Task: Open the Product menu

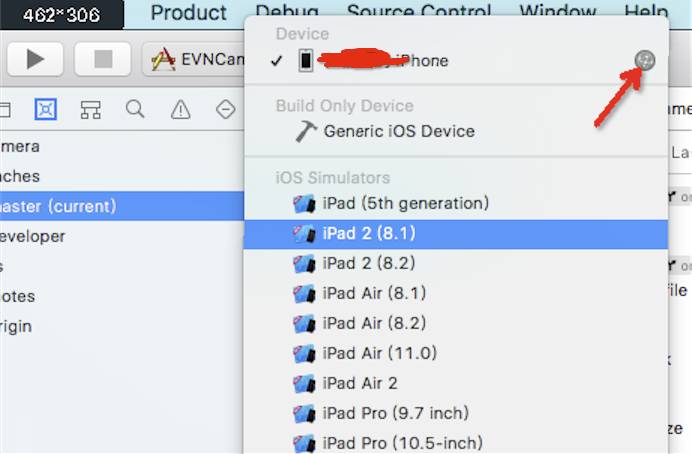Action: click(188, 12)
